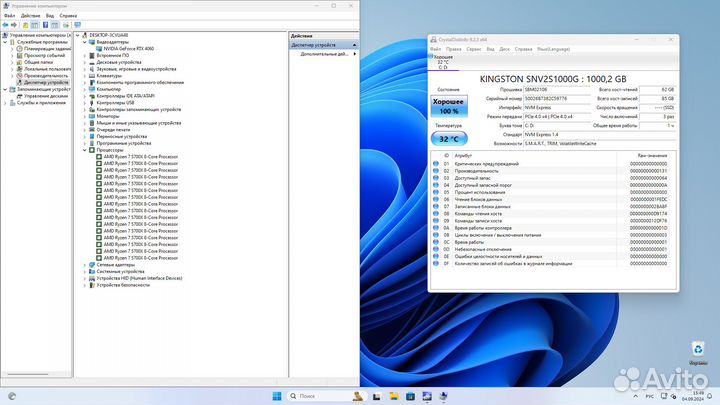The width and height of the screenshot is (720, 405).
Task: Open Действие menu in Computer Management
Action: tap(30, 16)
